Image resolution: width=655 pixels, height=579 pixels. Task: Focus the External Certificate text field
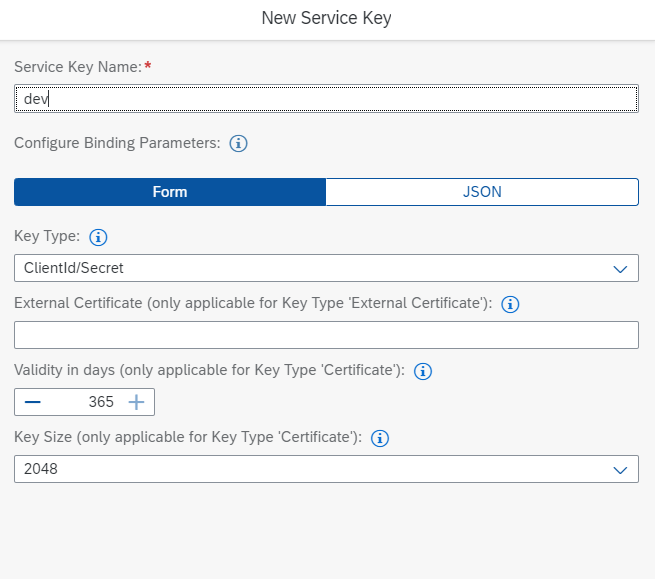click(326, 335)
